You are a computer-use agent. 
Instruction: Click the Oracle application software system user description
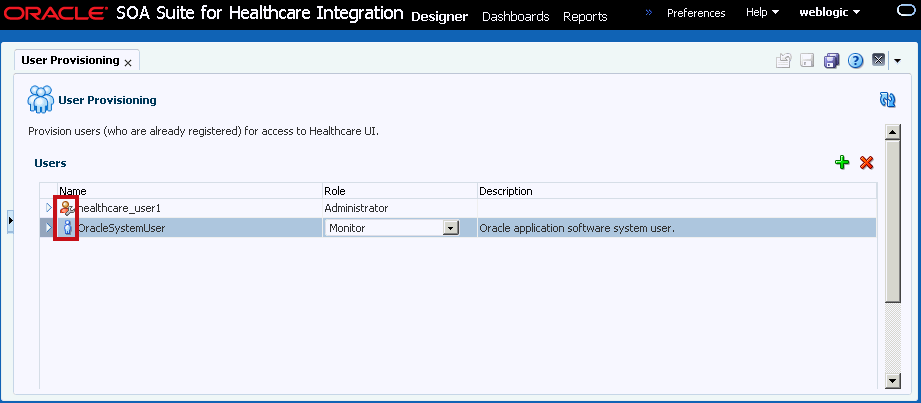[577, 228]
